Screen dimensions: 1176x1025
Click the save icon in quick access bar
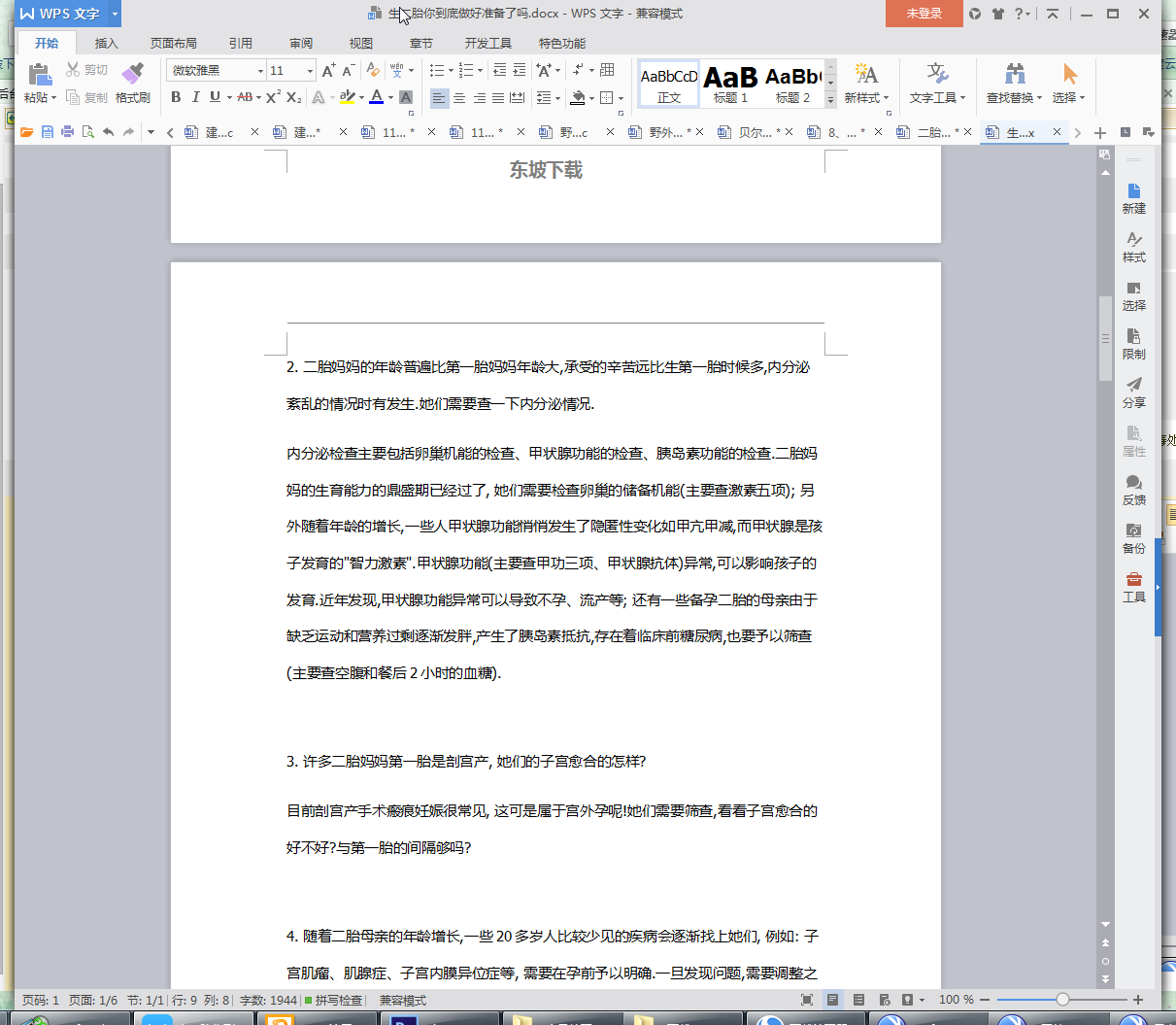[48, 132]
